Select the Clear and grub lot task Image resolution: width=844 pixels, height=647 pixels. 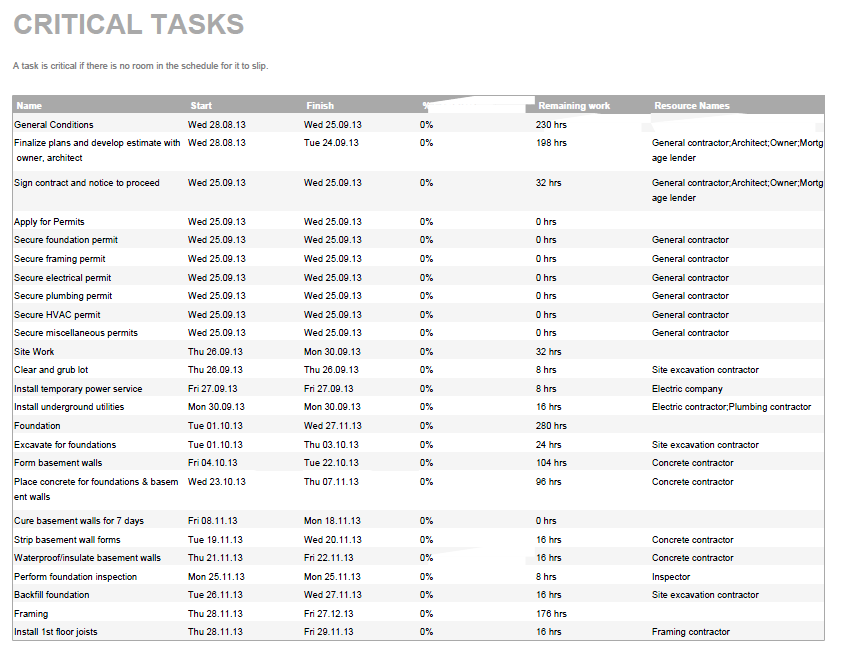pos(51,370)
